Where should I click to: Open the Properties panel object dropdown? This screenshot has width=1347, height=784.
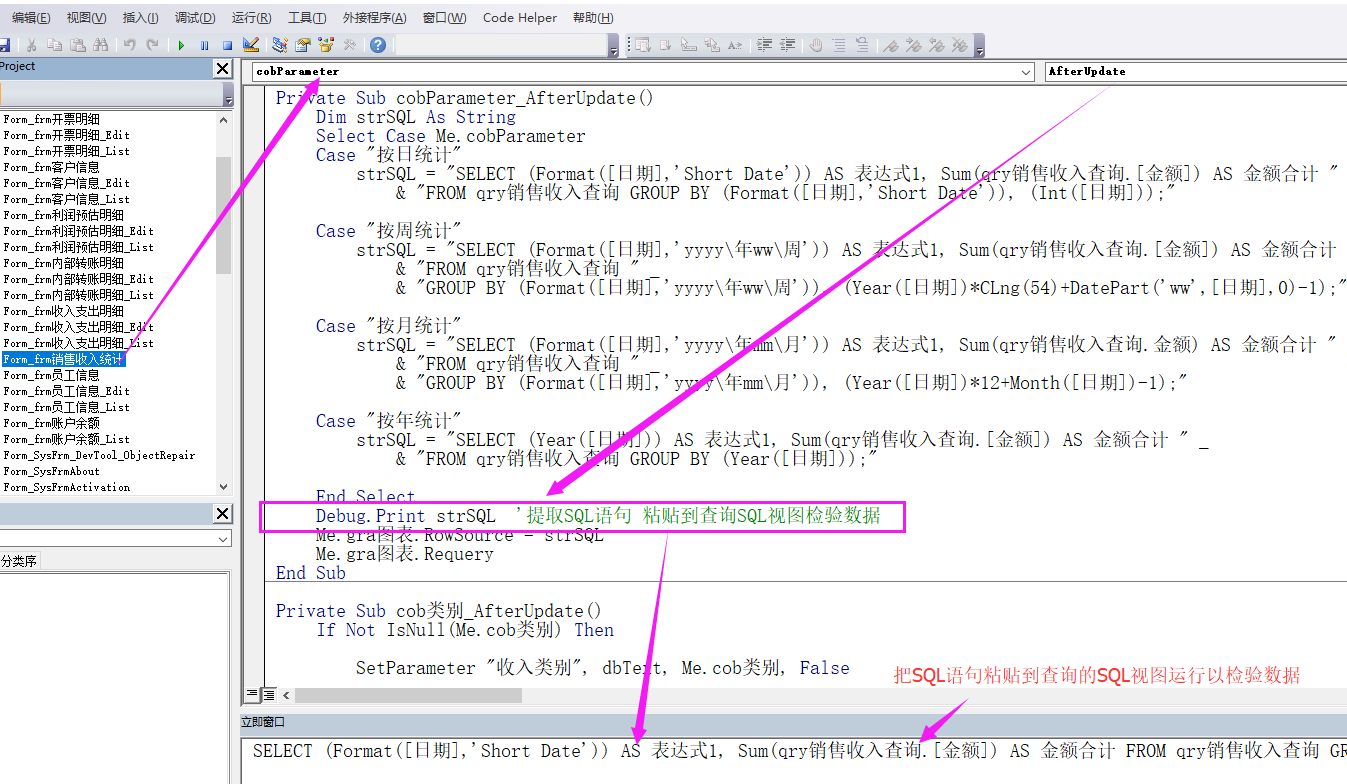tap(223, 539)
